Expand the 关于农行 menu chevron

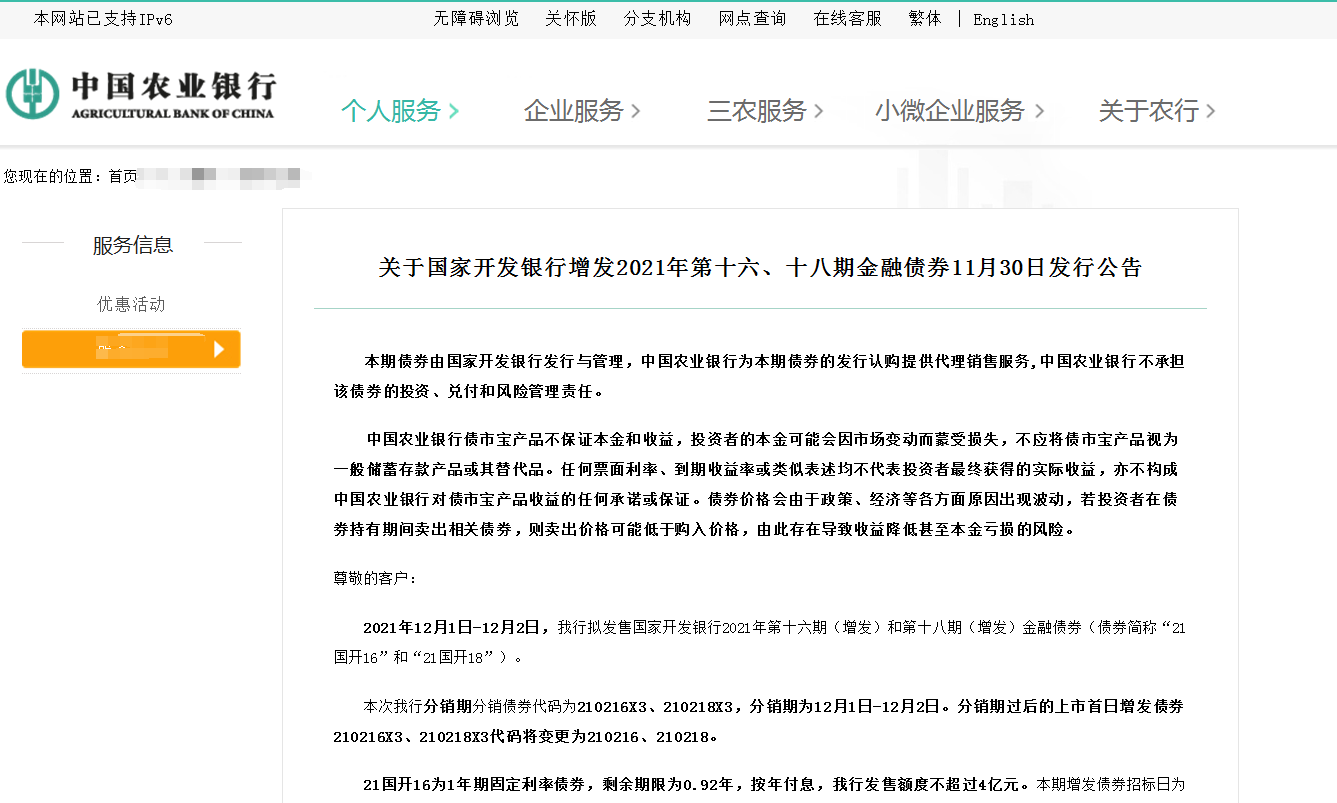[1211, 111]
